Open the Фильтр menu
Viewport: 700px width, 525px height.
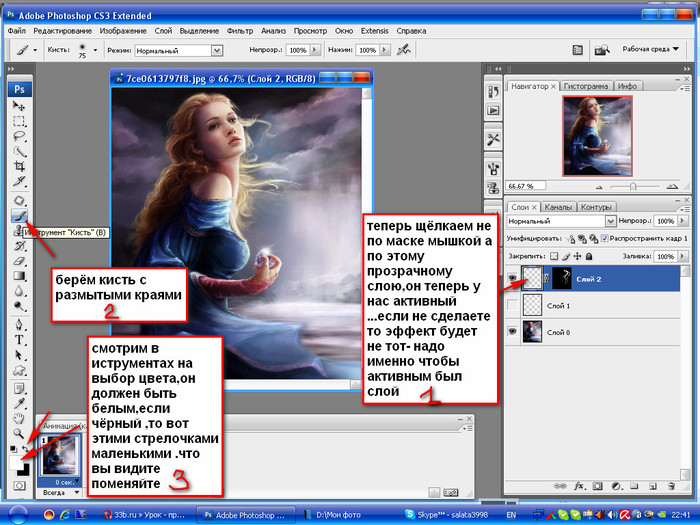[240, 31]
